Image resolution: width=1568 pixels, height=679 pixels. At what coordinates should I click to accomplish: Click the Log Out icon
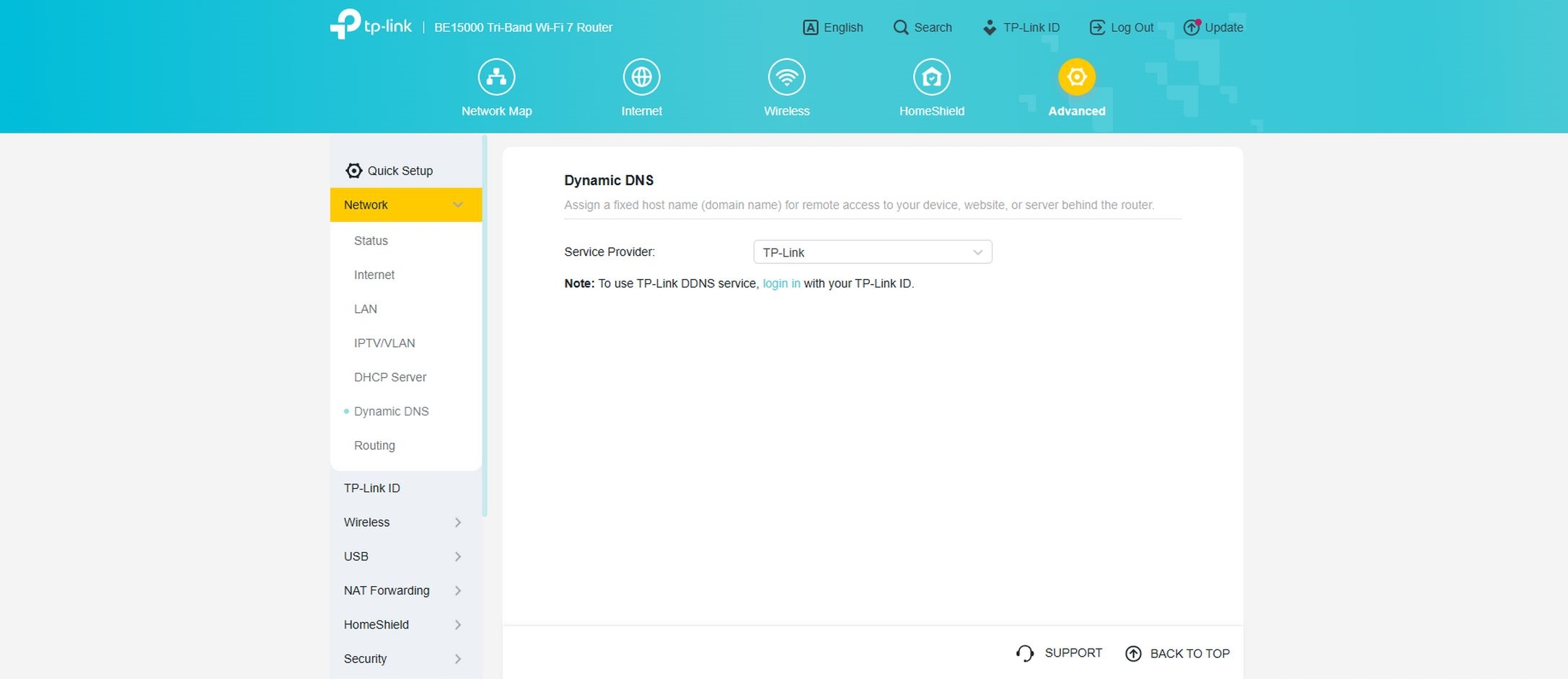tap(1097, 27)
